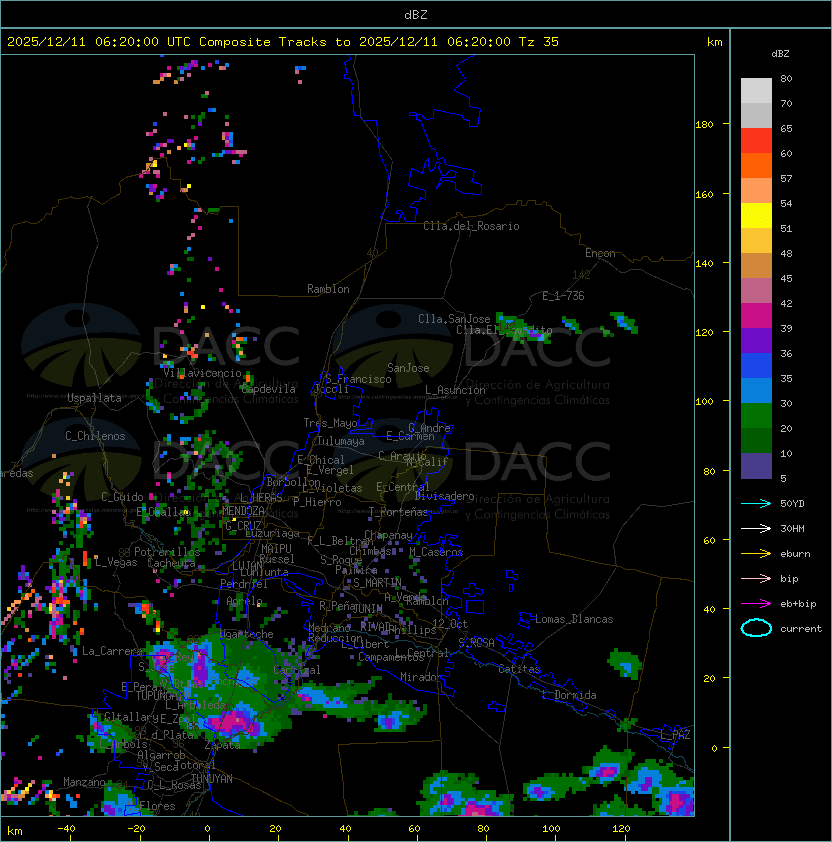832x842 pixels.
Task: Click the cyan 'current' ellipse symbol
Action: 756,628
